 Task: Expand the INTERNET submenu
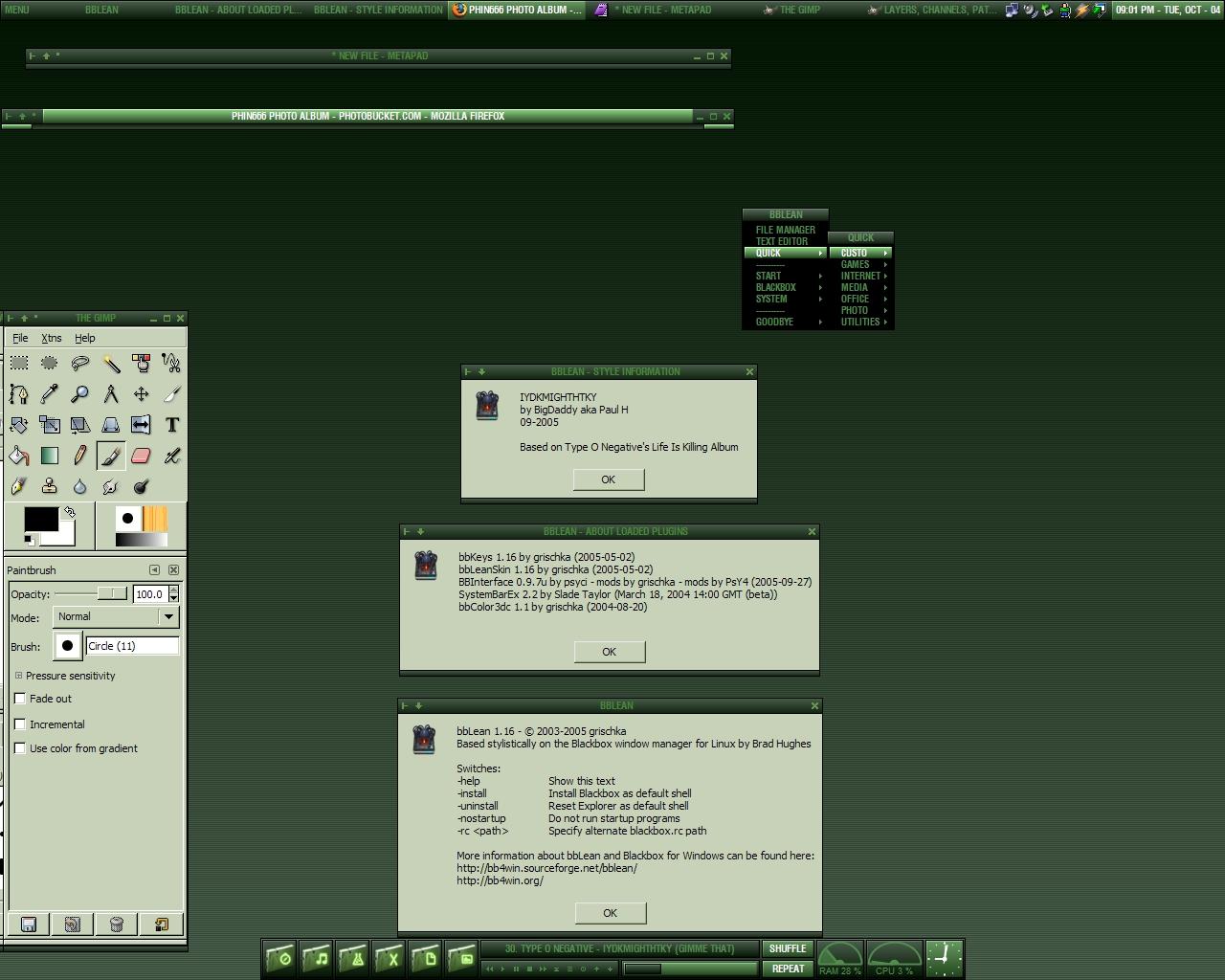tap(861, 276)
